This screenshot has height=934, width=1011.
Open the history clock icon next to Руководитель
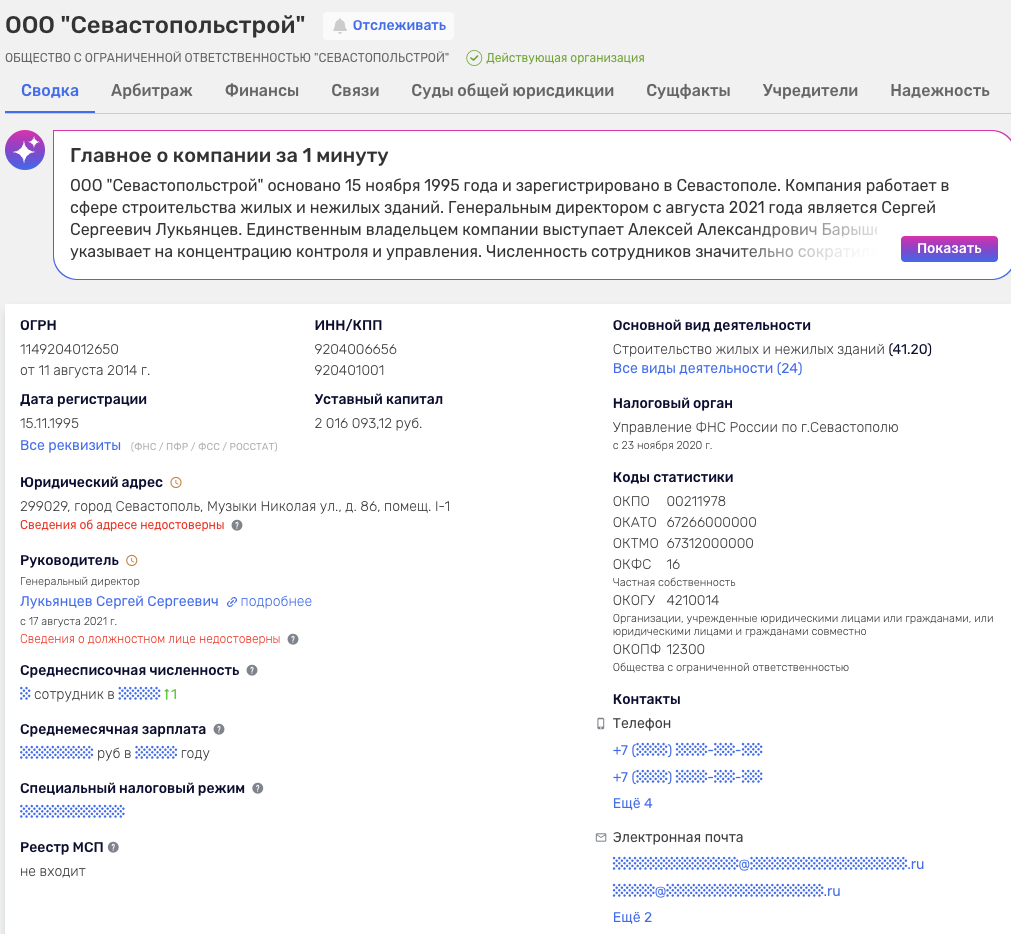pyautogui.click(x=132, y=561)
